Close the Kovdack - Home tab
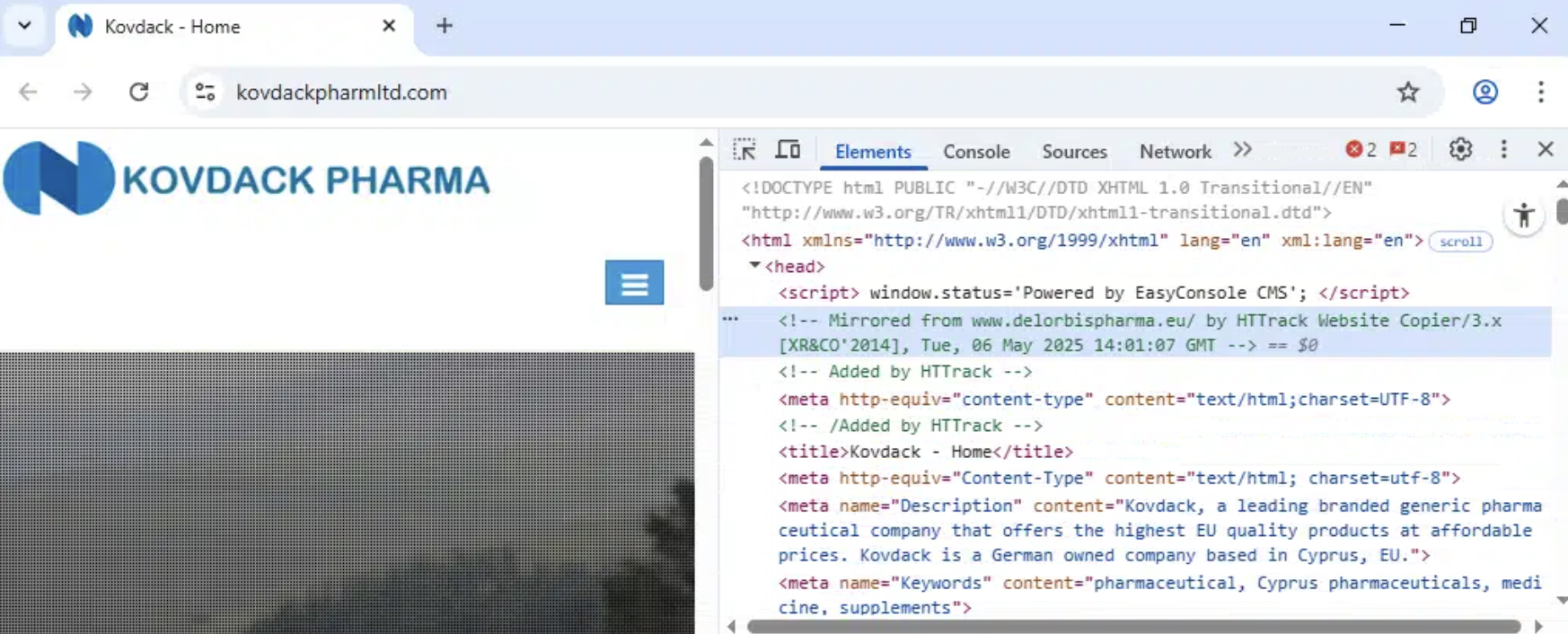This screenshot has height=634, width=1568. click(x=389, y=26)
